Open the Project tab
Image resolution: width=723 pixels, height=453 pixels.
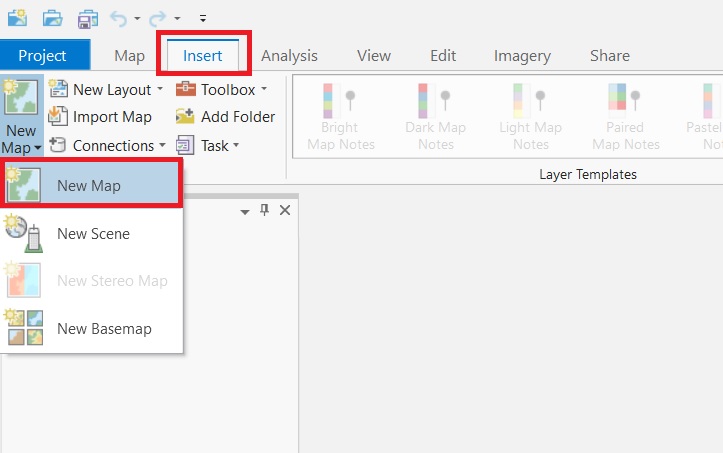click(43, 56)
